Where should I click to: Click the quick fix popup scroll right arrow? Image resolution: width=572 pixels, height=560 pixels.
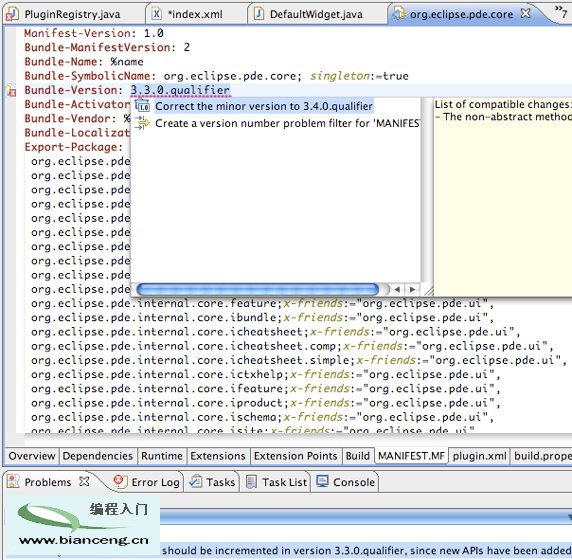point(412,289)
